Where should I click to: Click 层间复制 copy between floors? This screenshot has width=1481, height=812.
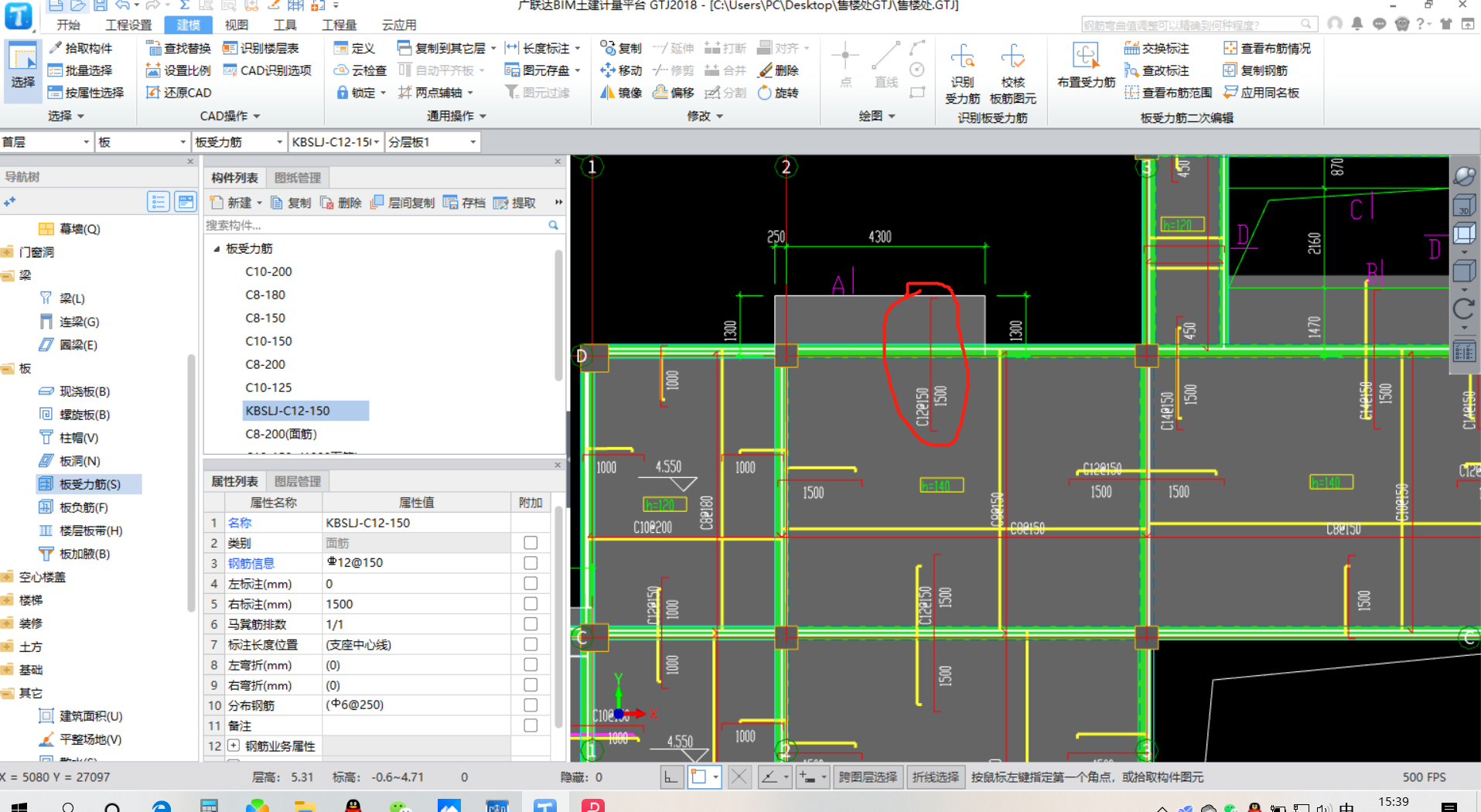point(403,203)
